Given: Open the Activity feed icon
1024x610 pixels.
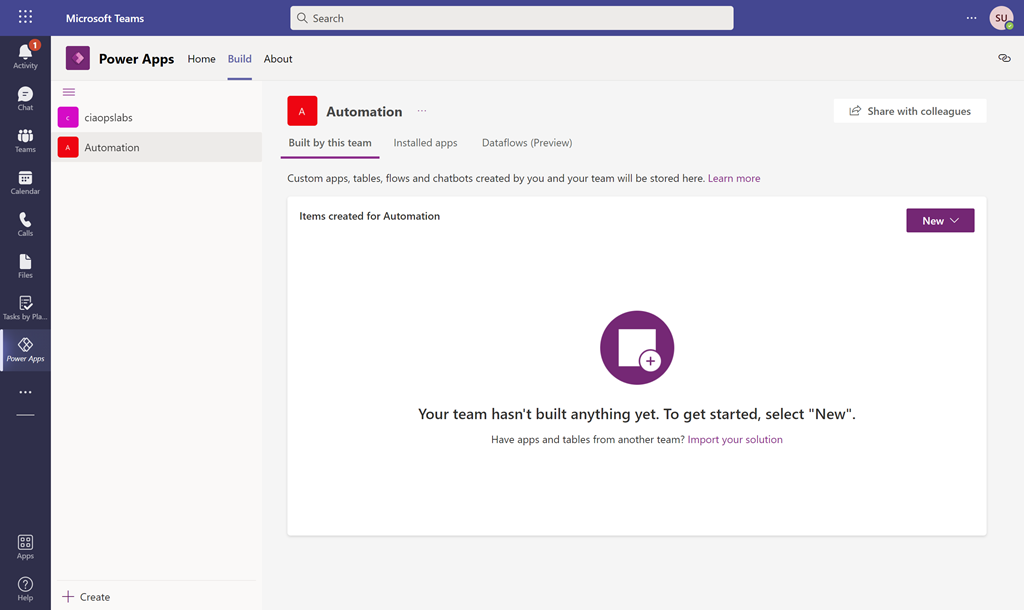Looking at the screenshot, I should pos(25,56).
